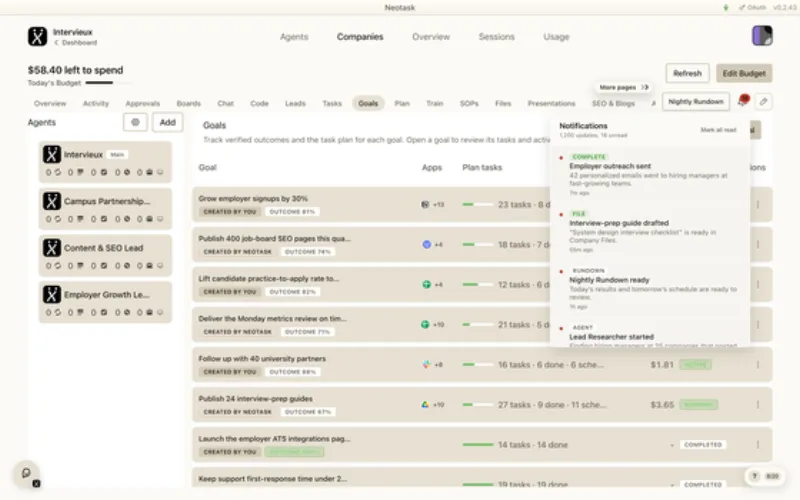Open the agents settings gear button
Screen dimensions: 800x500
click(x=135, y=122)
